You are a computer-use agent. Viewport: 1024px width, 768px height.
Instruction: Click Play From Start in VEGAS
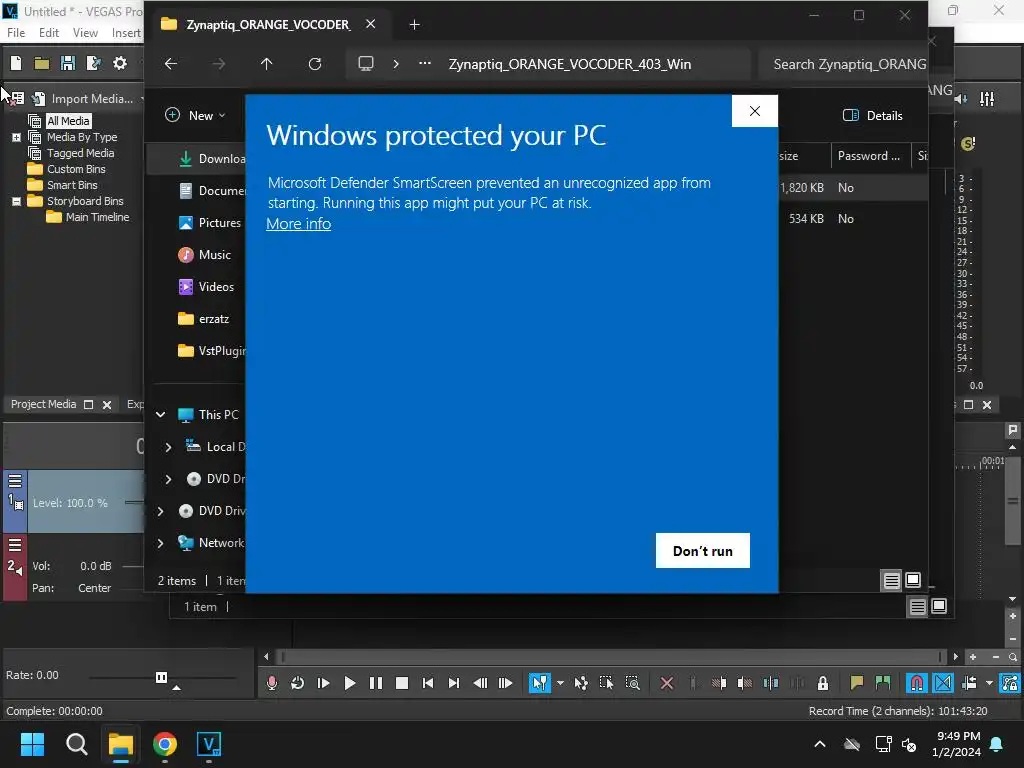tap(323, 683)
